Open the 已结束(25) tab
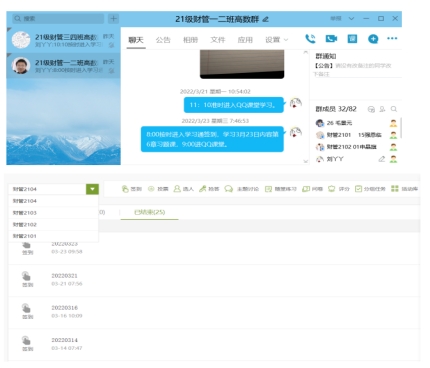The height and width of the screenshot is (368, 430). pyautogui.click(x=149, y=212)
